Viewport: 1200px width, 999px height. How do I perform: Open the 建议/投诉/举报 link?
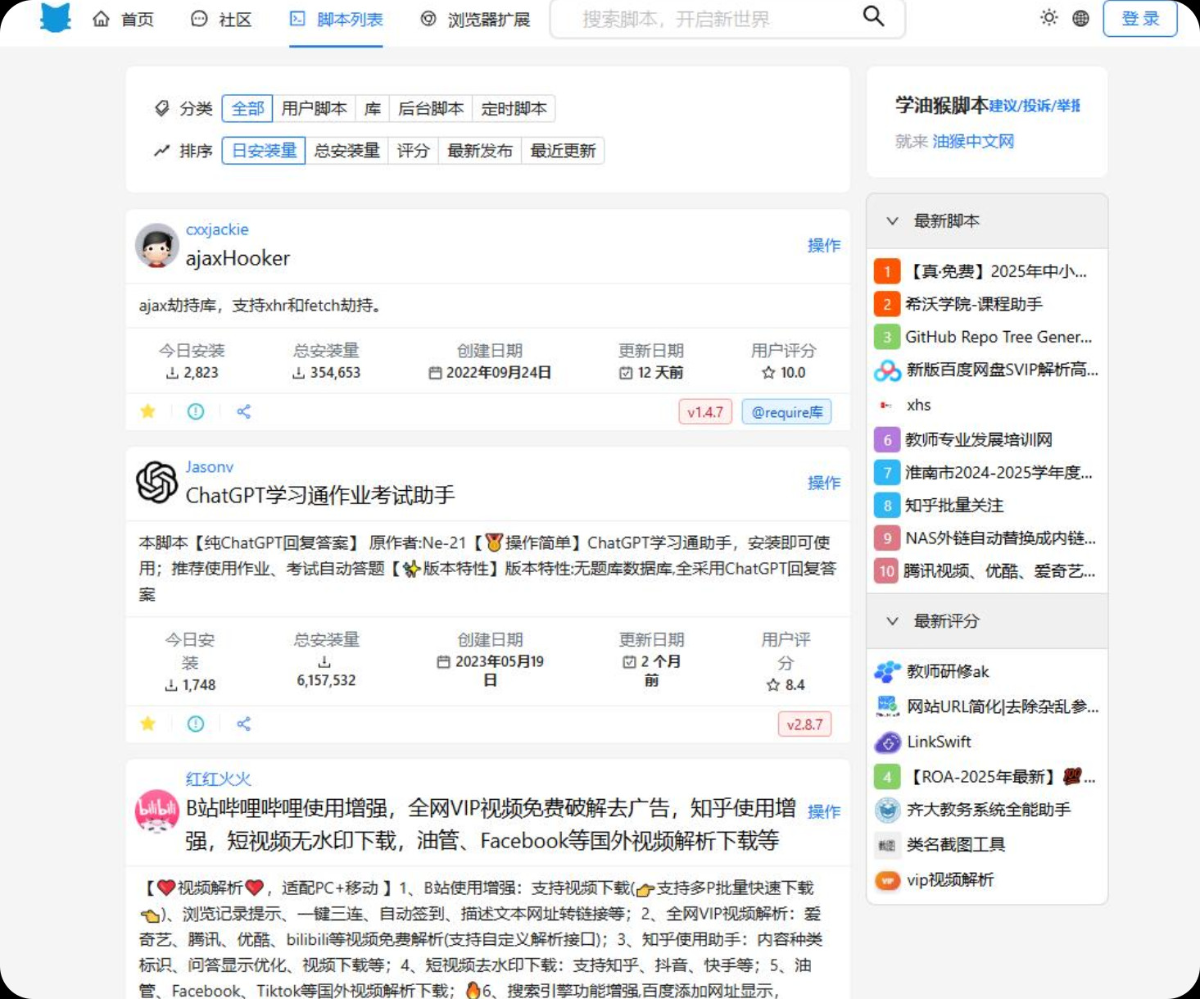pos(1035,106)
